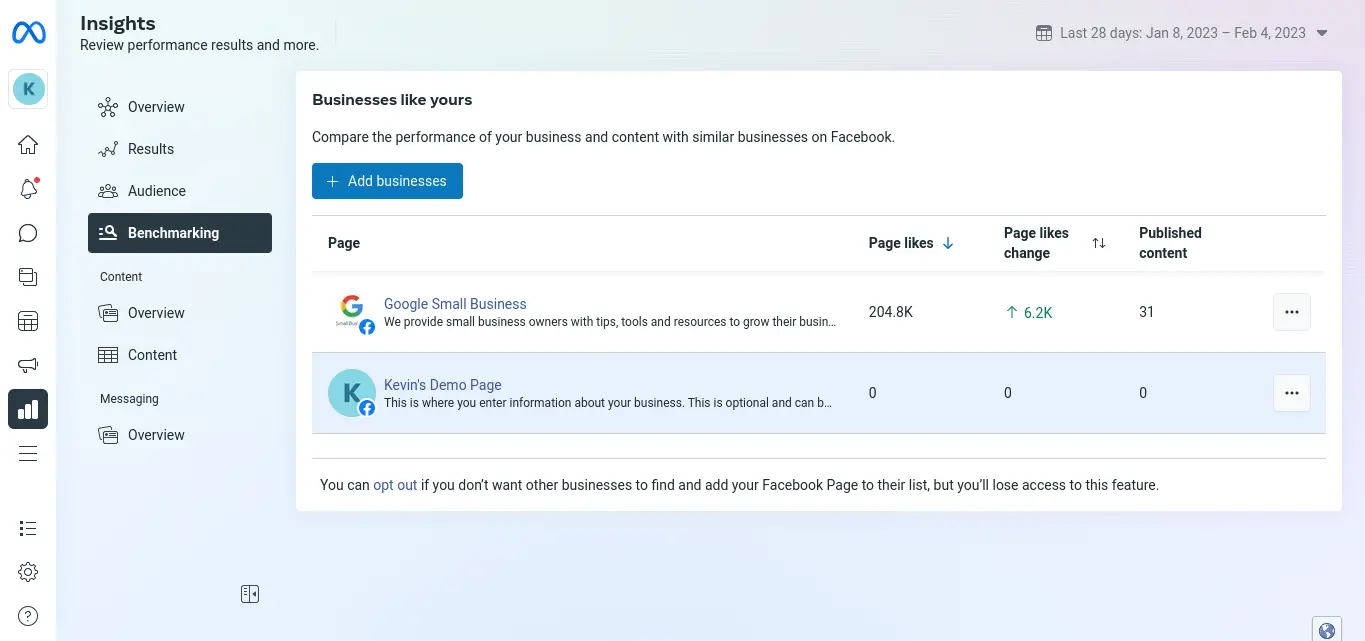Select Insights bar chart icon
1365x641 pixels.
(x=28, y=409)
